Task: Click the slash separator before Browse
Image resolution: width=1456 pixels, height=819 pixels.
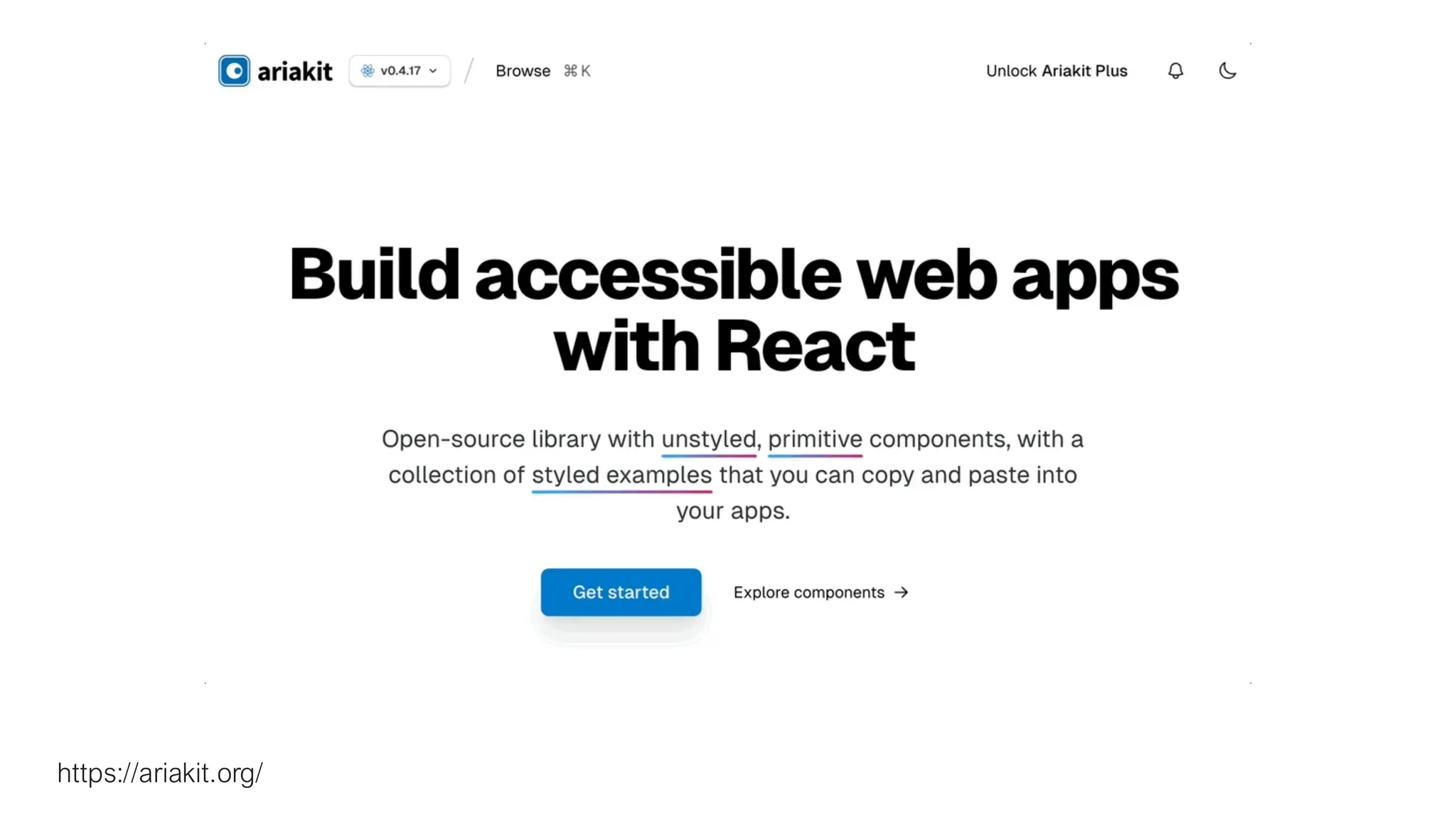Action: (x=469, y=71)
